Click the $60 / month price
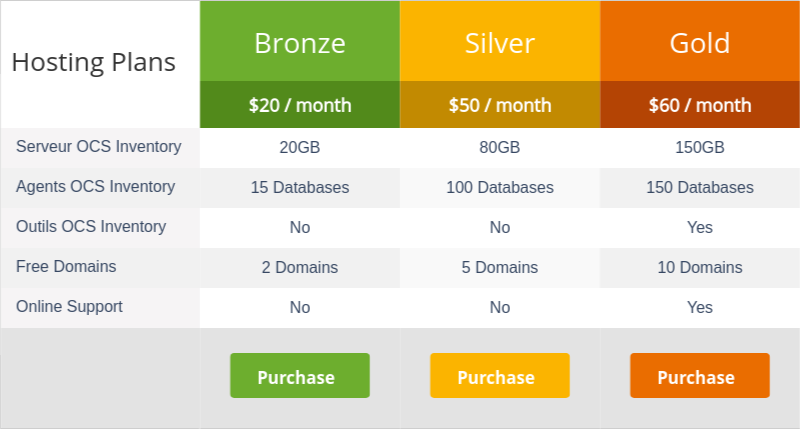 click(x=700, y=105)
